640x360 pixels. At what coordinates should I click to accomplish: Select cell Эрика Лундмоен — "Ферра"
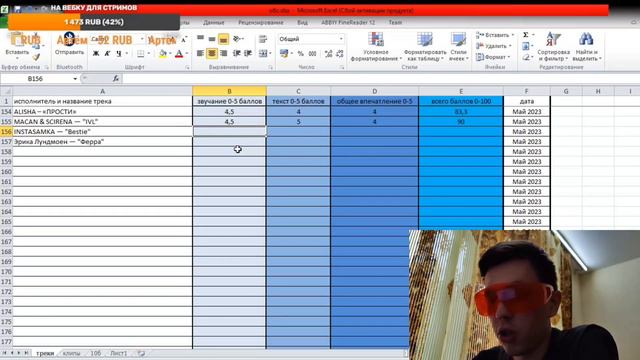tap(102, 142)
